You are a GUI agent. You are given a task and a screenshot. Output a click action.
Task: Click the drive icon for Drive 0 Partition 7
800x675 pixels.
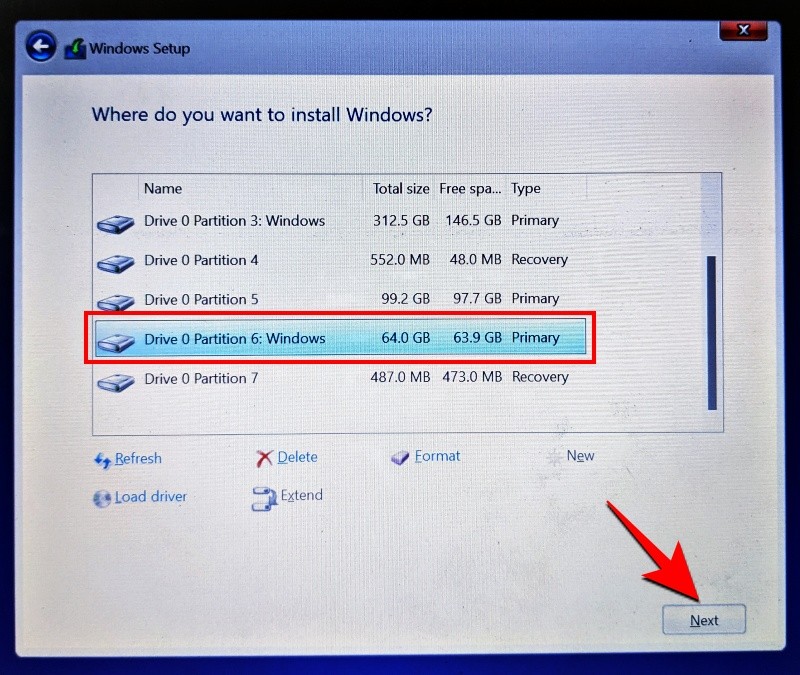click(x=116, y=382)
